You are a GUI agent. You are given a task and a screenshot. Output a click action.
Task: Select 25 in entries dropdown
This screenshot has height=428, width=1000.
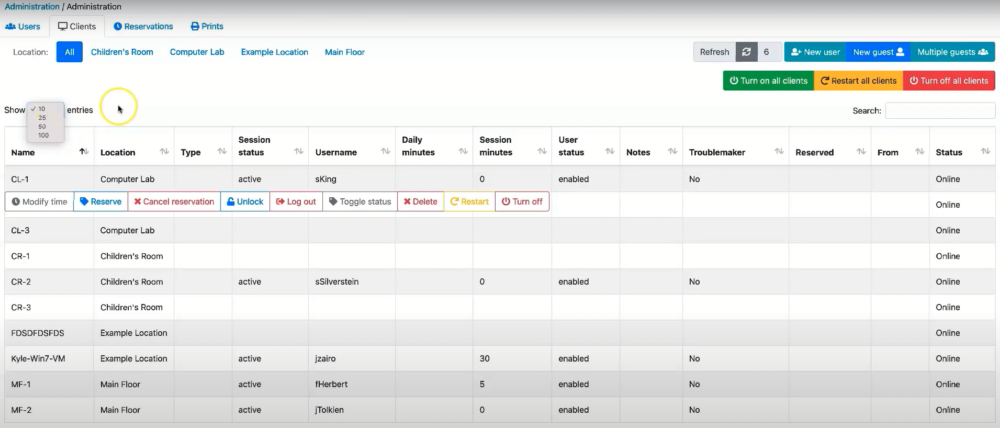coord(43,118)
